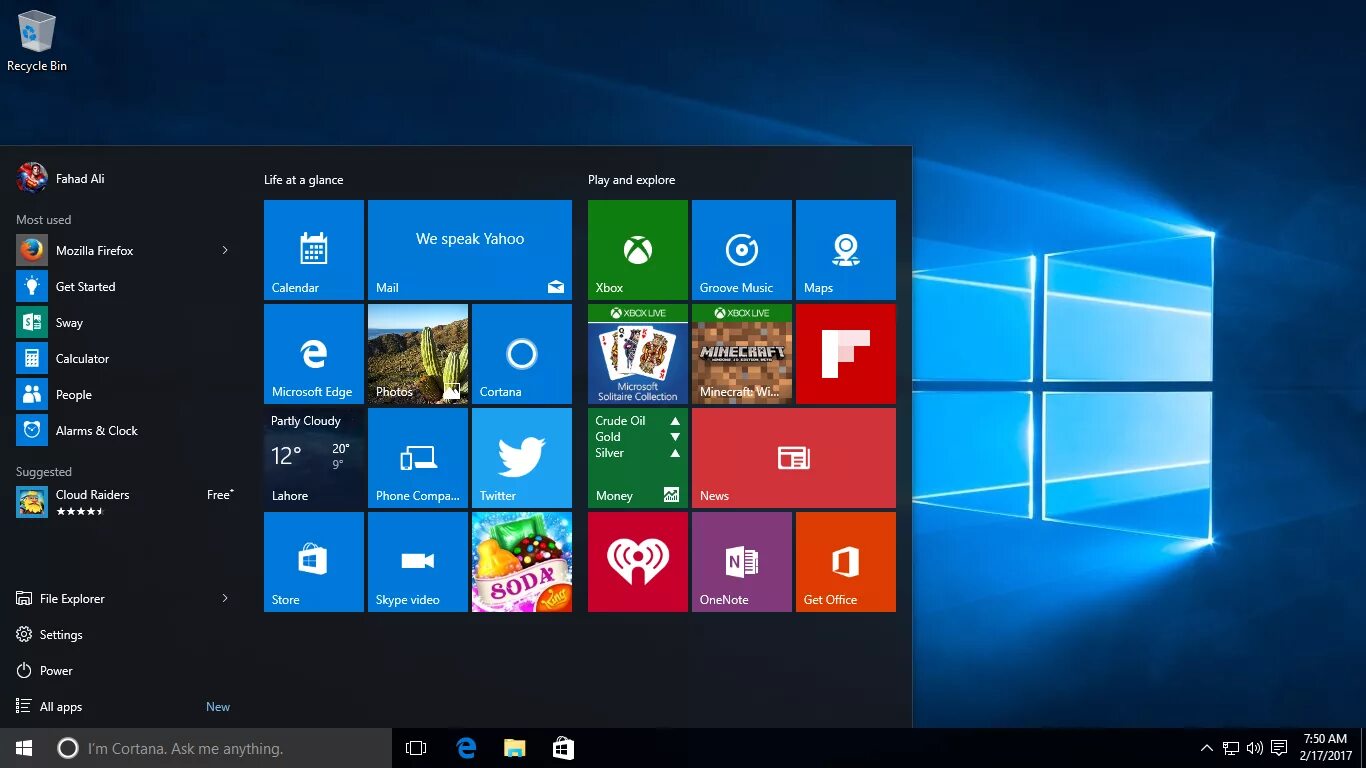Open the Xbox tile
This screenshot has height=768, width=1366.
pyautogui.click(x=638, y=250)
